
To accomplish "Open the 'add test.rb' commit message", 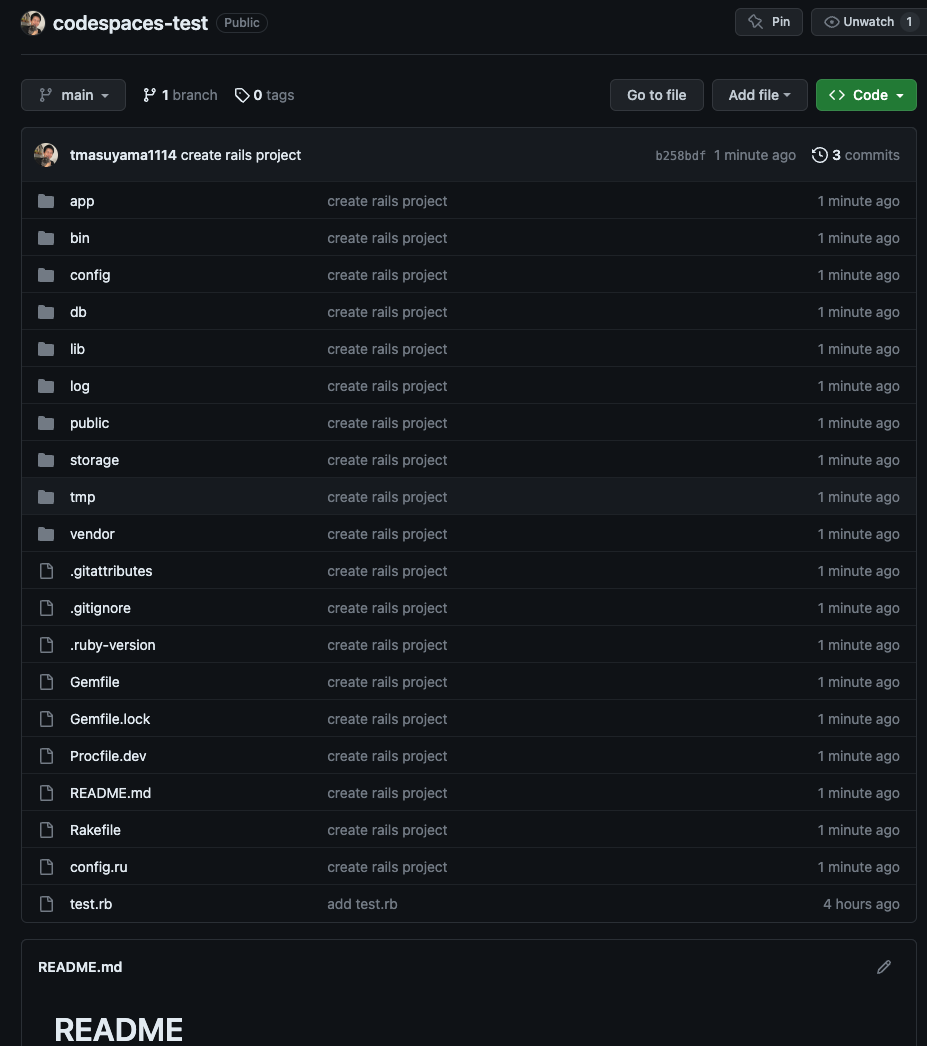I will pos(362,904).
